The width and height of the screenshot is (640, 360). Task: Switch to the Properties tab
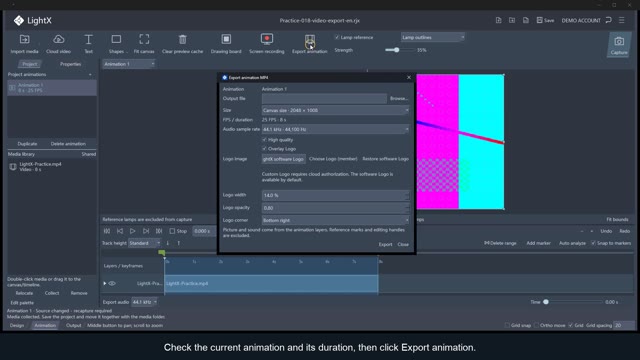pos(70,64)
